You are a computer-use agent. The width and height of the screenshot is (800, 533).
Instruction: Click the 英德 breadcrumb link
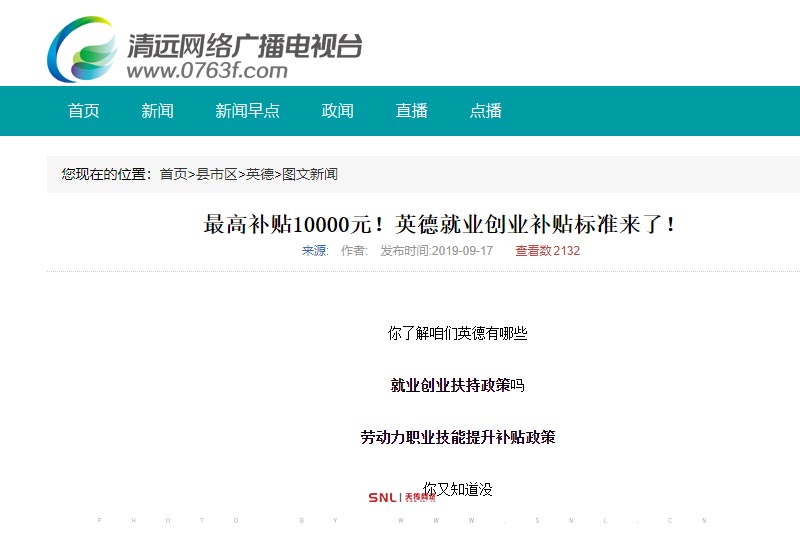259,174
